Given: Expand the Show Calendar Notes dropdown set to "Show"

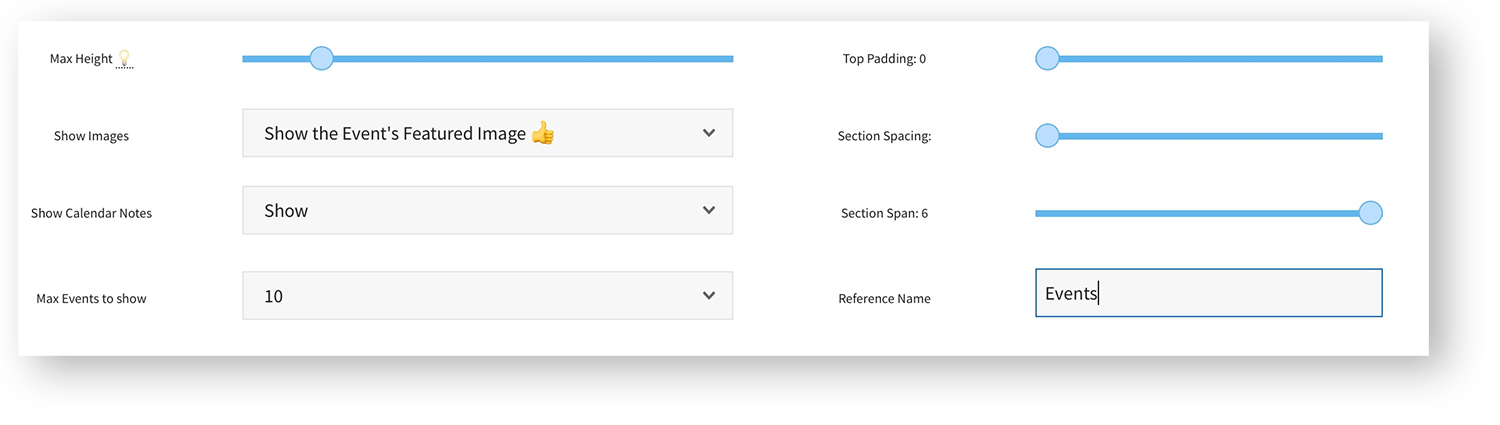Looking at the screenshot, I should [487, 210].
